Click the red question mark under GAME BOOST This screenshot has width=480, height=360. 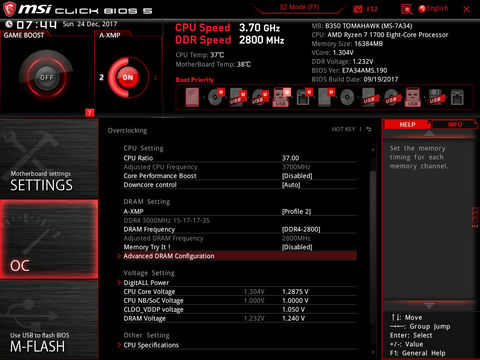89,113
